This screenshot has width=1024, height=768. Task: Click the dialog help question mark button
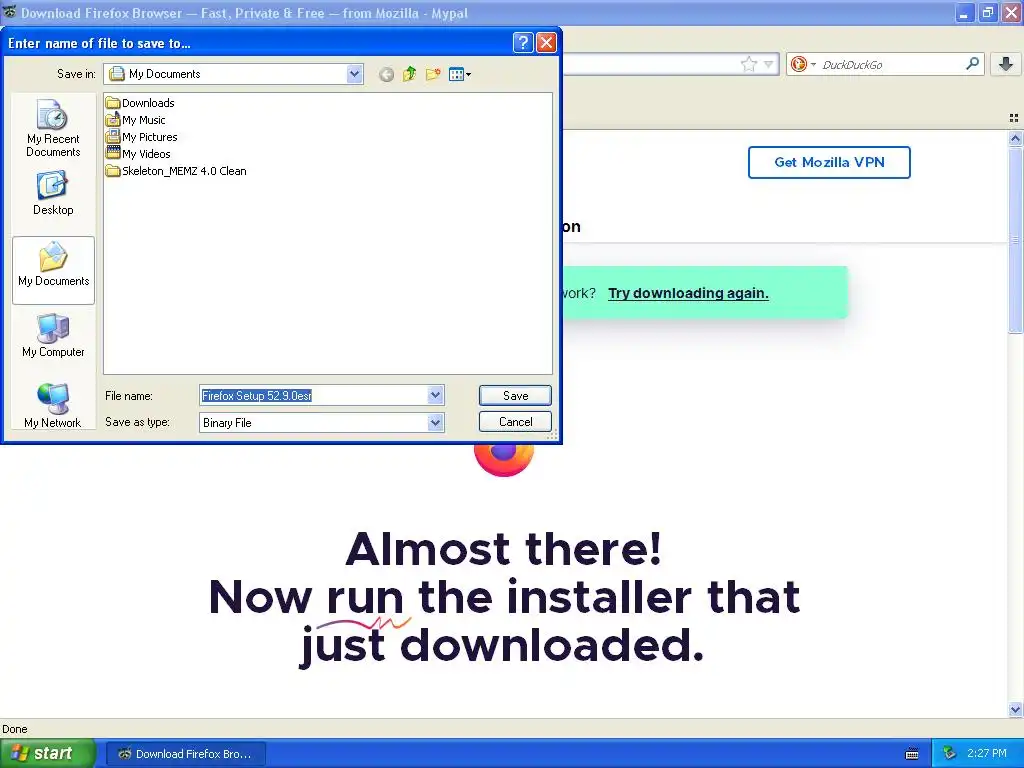click(x=523, y=42)
